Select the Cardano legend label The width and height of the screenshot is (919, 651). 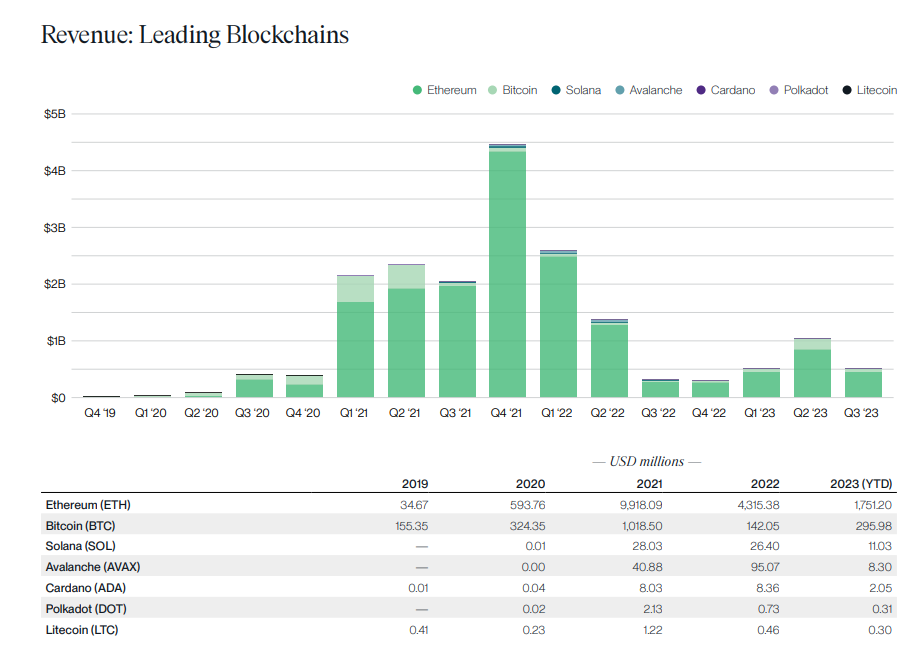point(733,90)
